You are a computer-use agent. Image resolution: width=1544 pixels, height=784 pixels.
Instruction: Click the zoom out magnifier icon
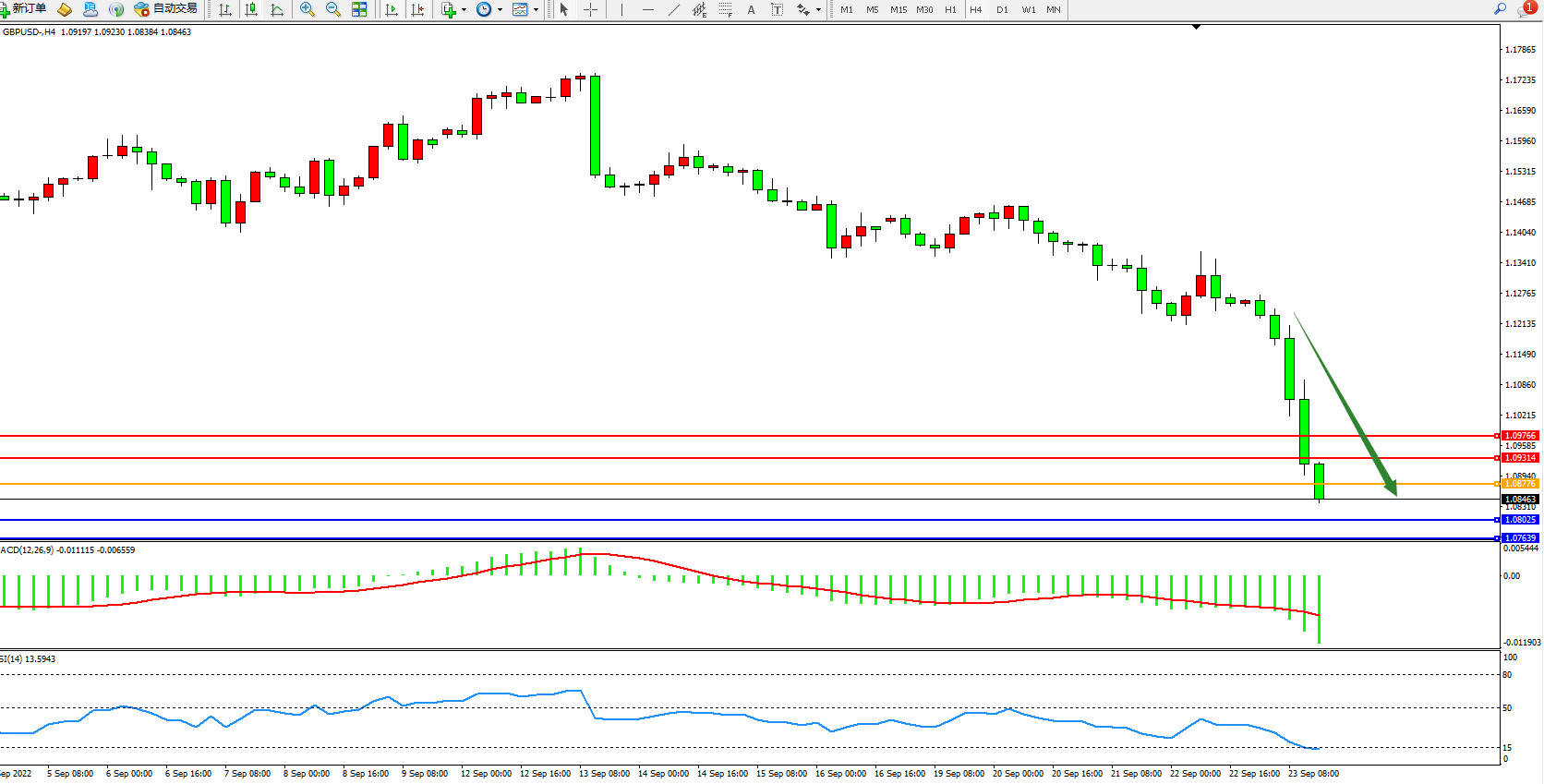click(x=333, y=9)
